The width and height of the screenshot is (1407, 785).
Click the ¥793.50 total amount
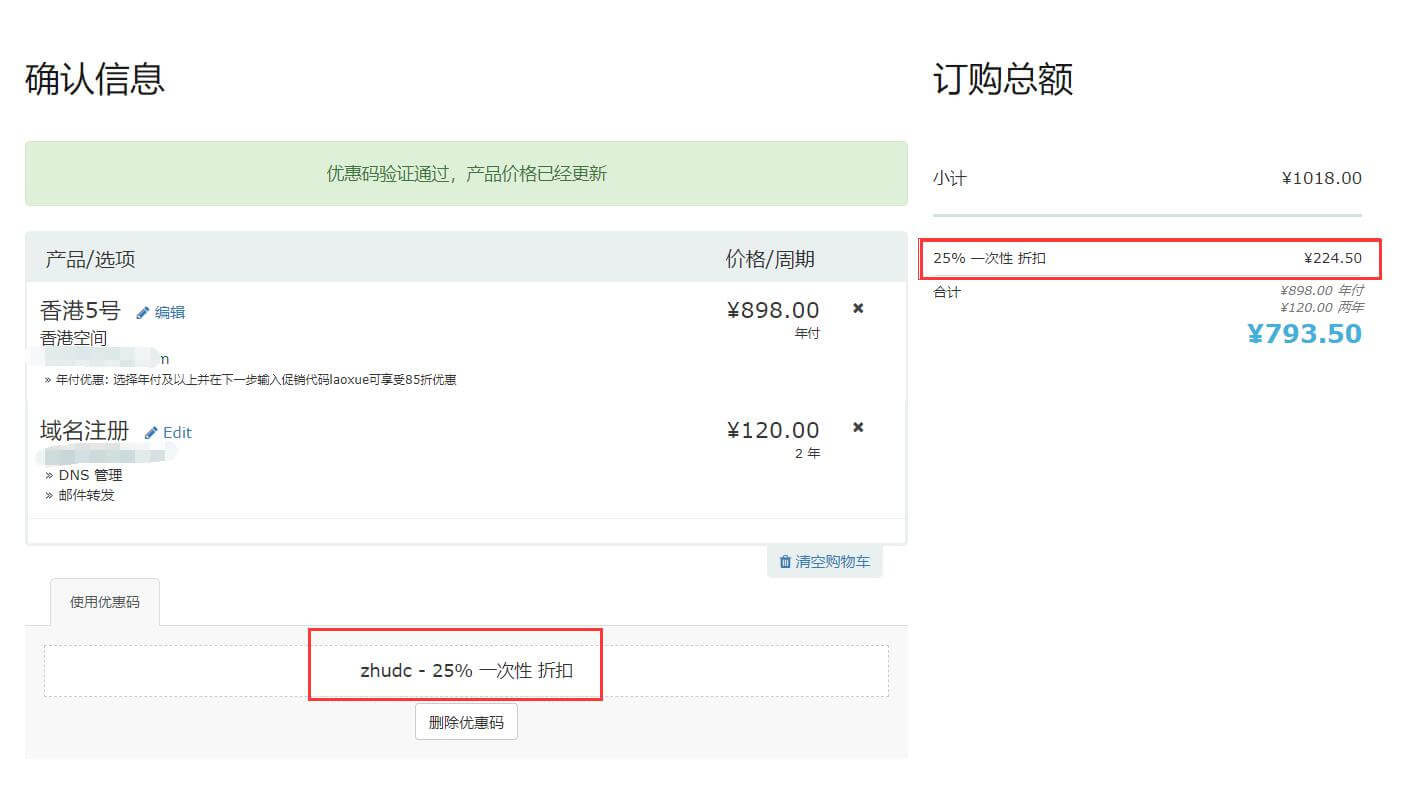(x=1304, y=334)
